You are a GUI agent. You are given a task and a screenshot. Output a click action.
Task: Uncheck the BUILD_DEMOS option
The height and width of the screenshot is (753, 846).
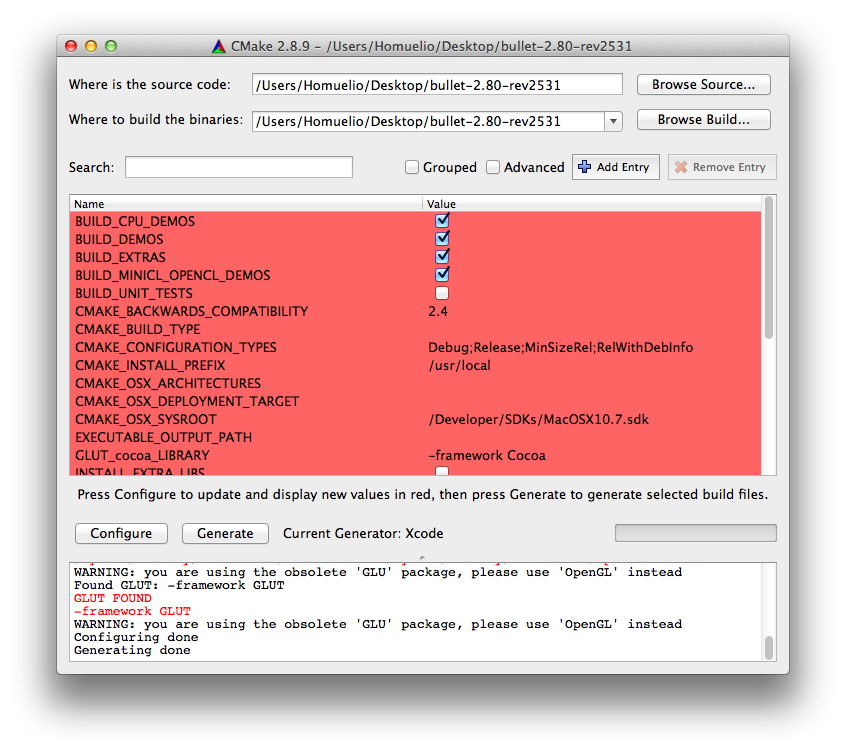click(x=442, y=239)
